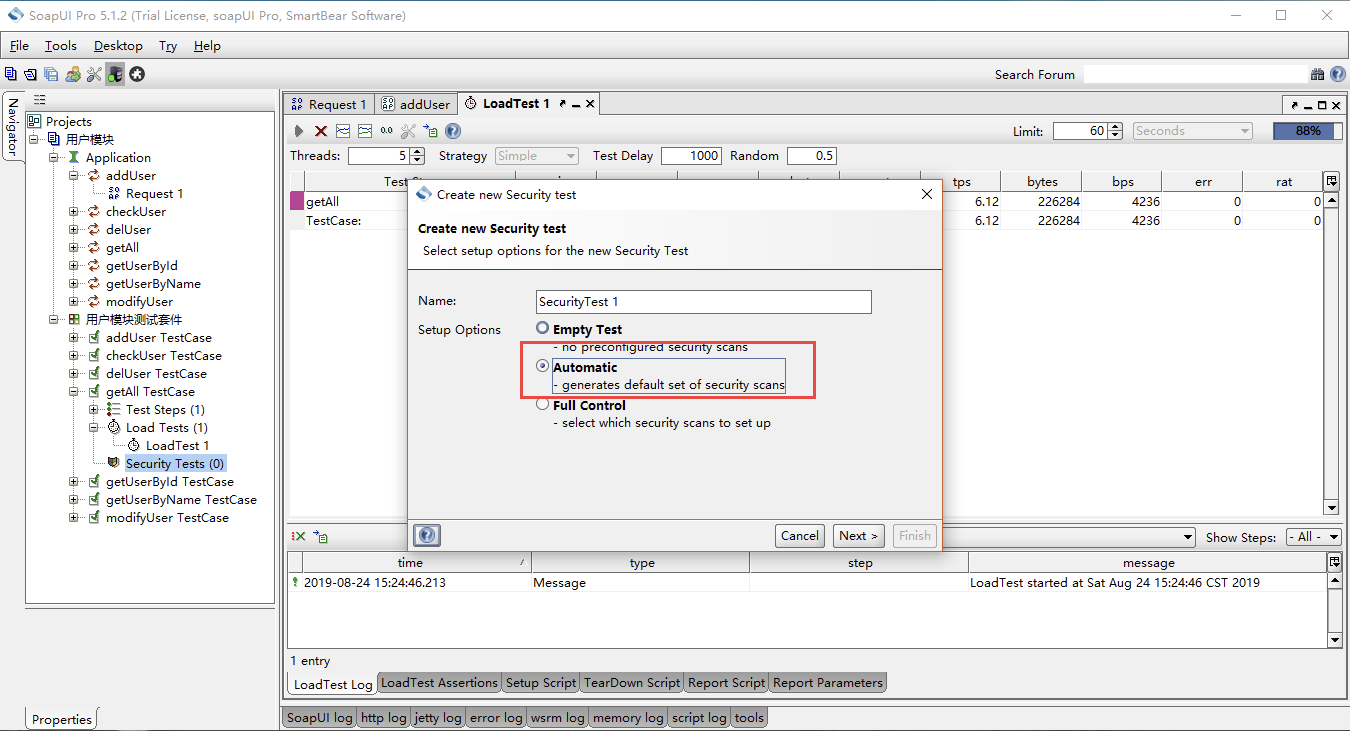Select the Automatic radio option

point(543,366)
